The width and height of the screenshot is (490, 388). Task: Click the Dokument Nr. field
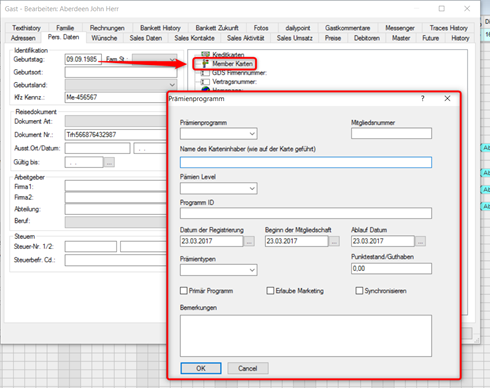(116, 135)
